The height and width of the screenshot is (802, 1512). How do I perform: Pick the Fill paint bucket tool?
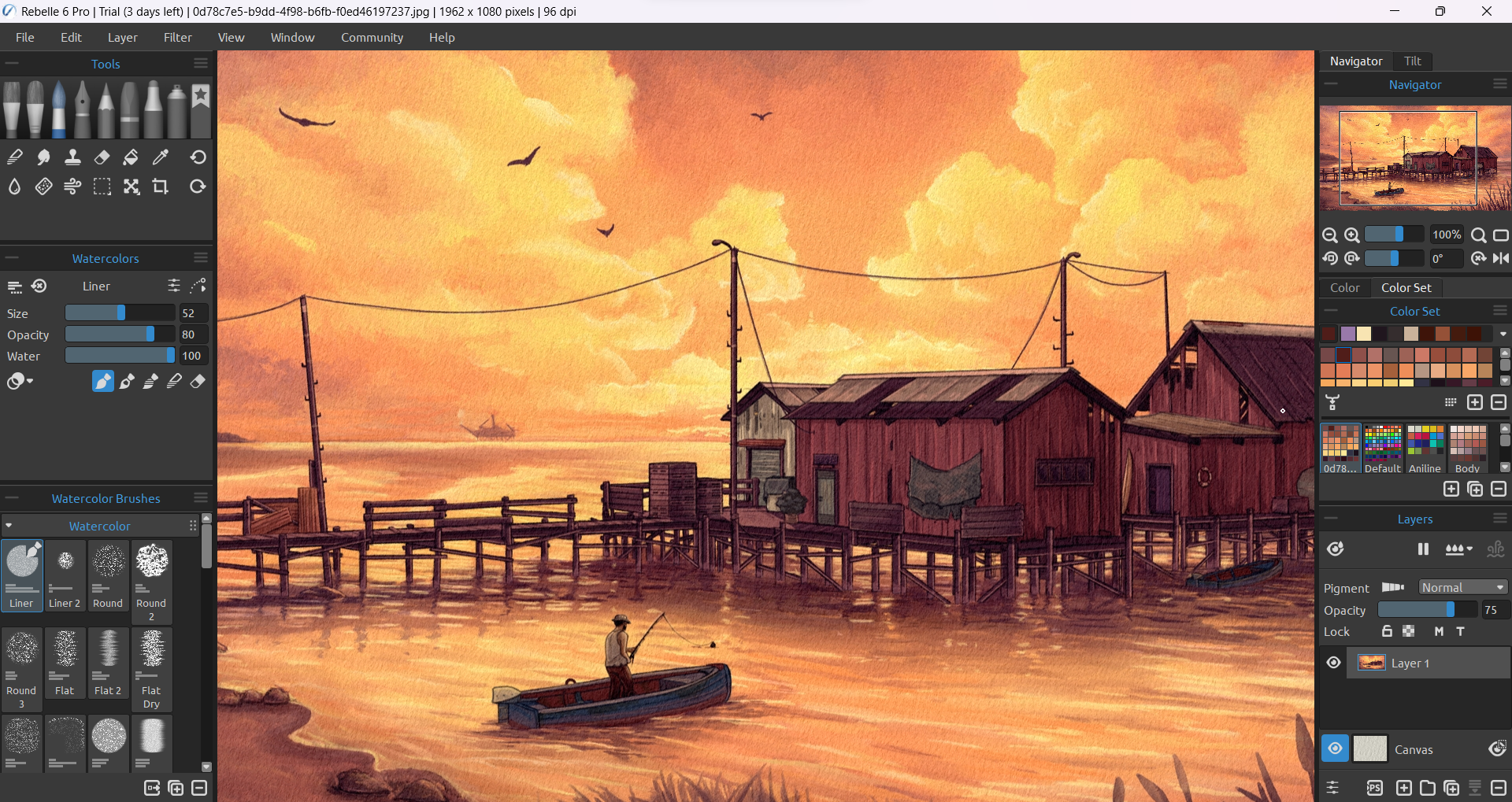click(131, 157)
